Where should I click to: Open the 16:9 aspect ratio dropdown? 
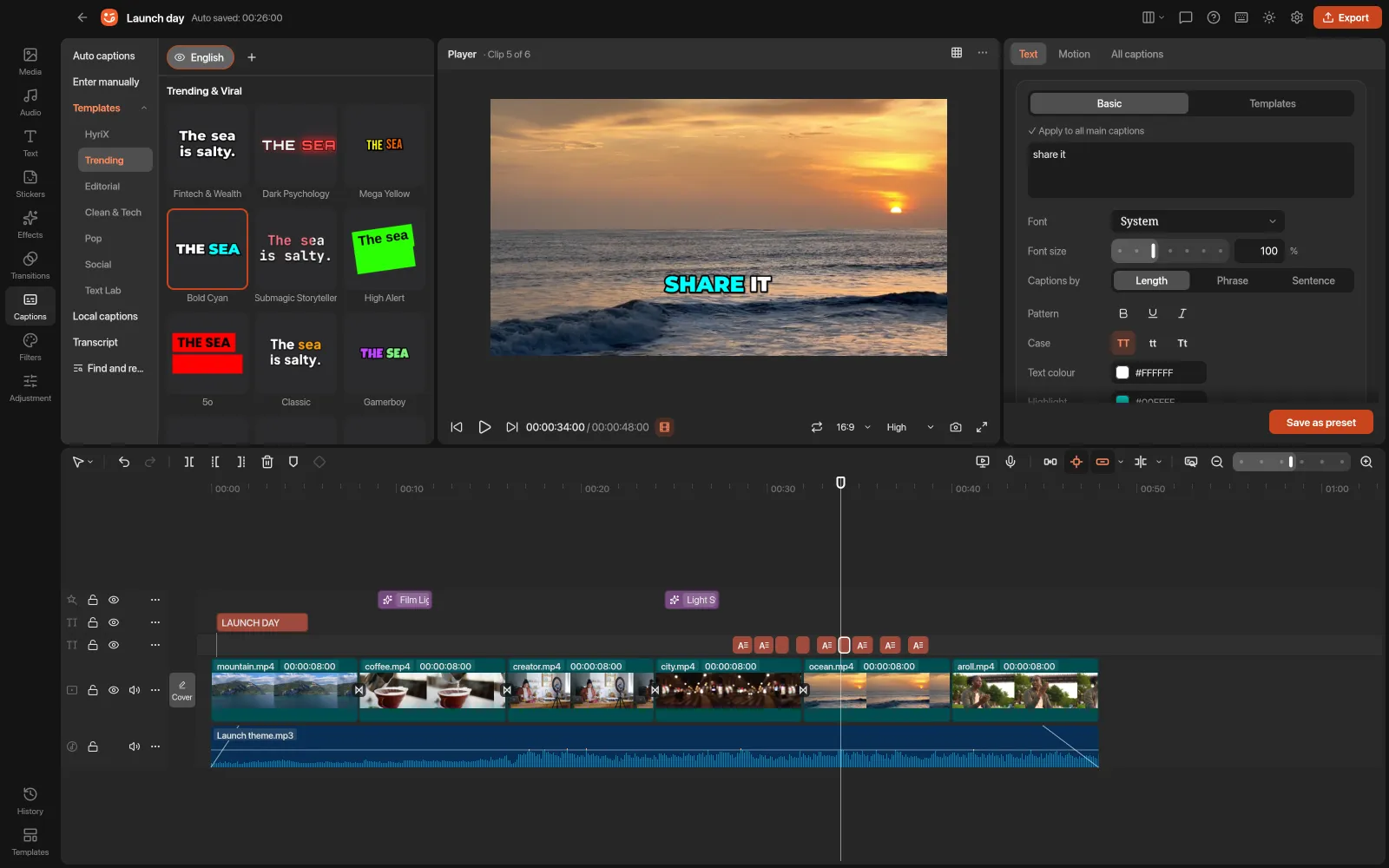(x=852, y=427)
